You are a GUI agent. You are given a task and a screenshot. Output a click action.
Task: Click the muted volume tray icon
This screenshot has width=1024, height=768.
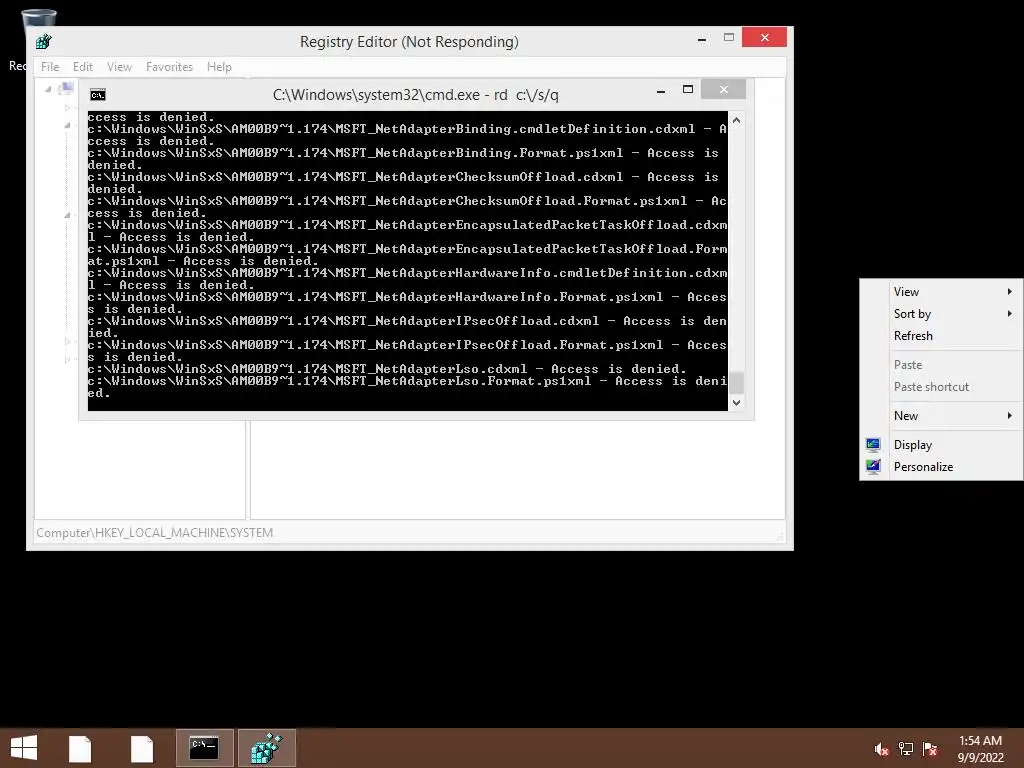(881, 749)
